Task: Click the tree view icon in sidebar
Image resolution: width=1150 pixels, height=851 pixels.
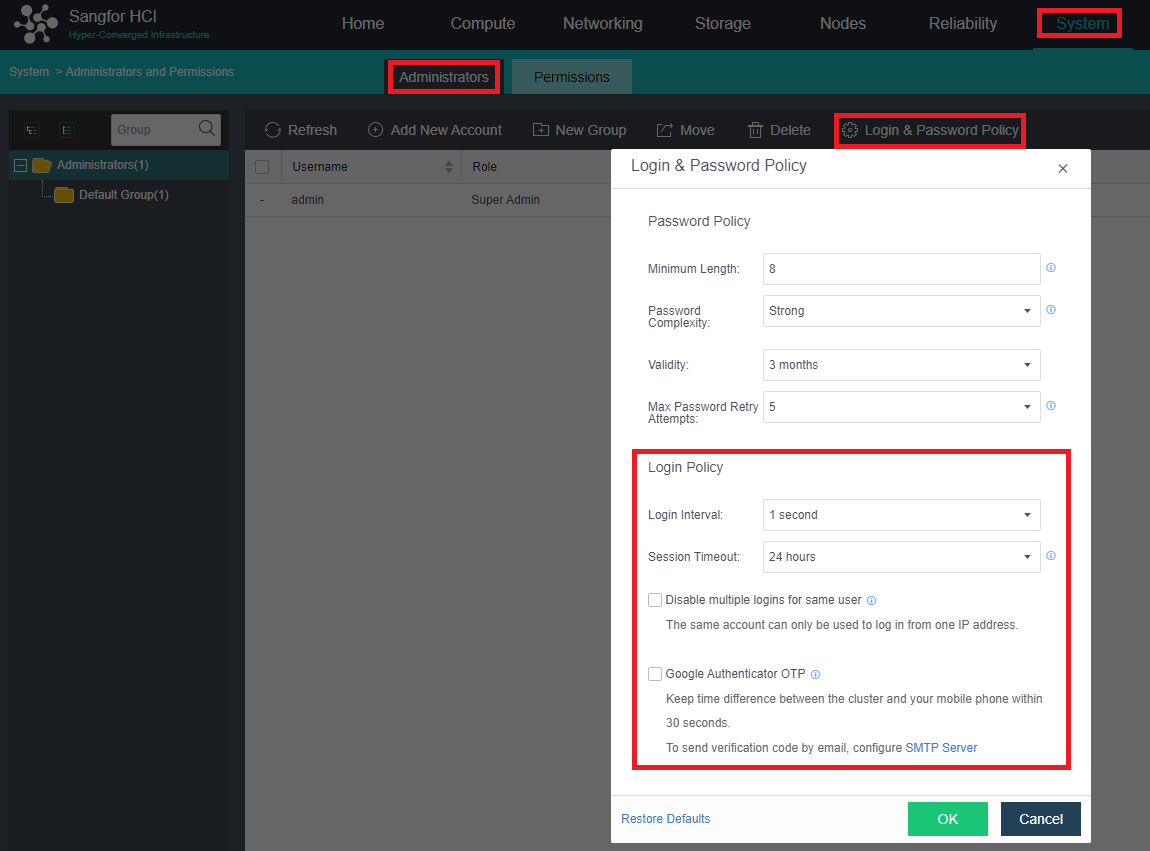Action: (32, 130)
